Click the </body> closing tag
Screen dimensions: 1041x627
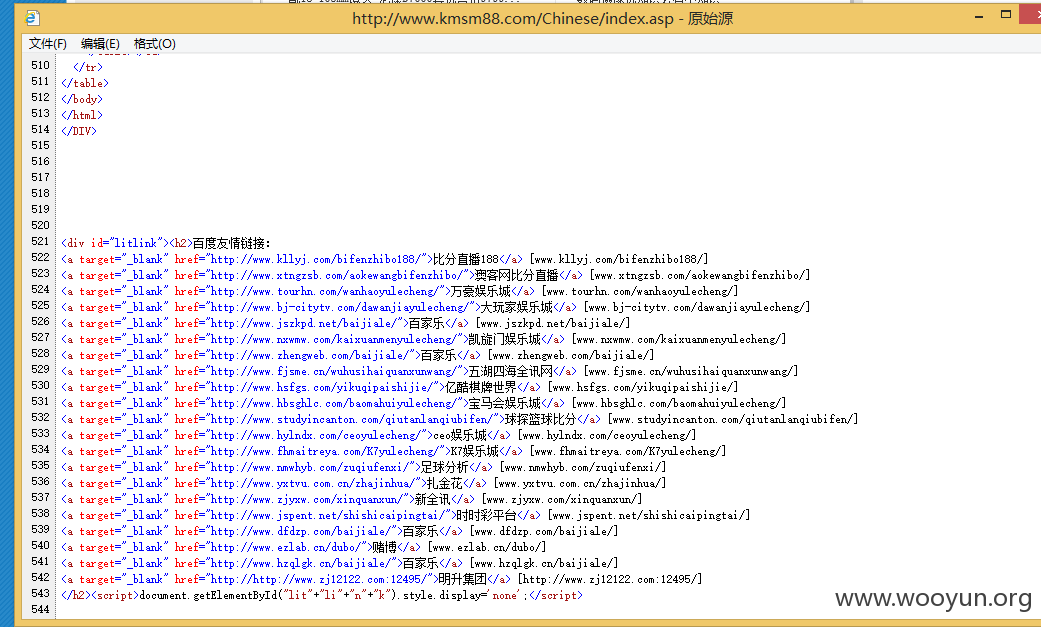(82, 99)
